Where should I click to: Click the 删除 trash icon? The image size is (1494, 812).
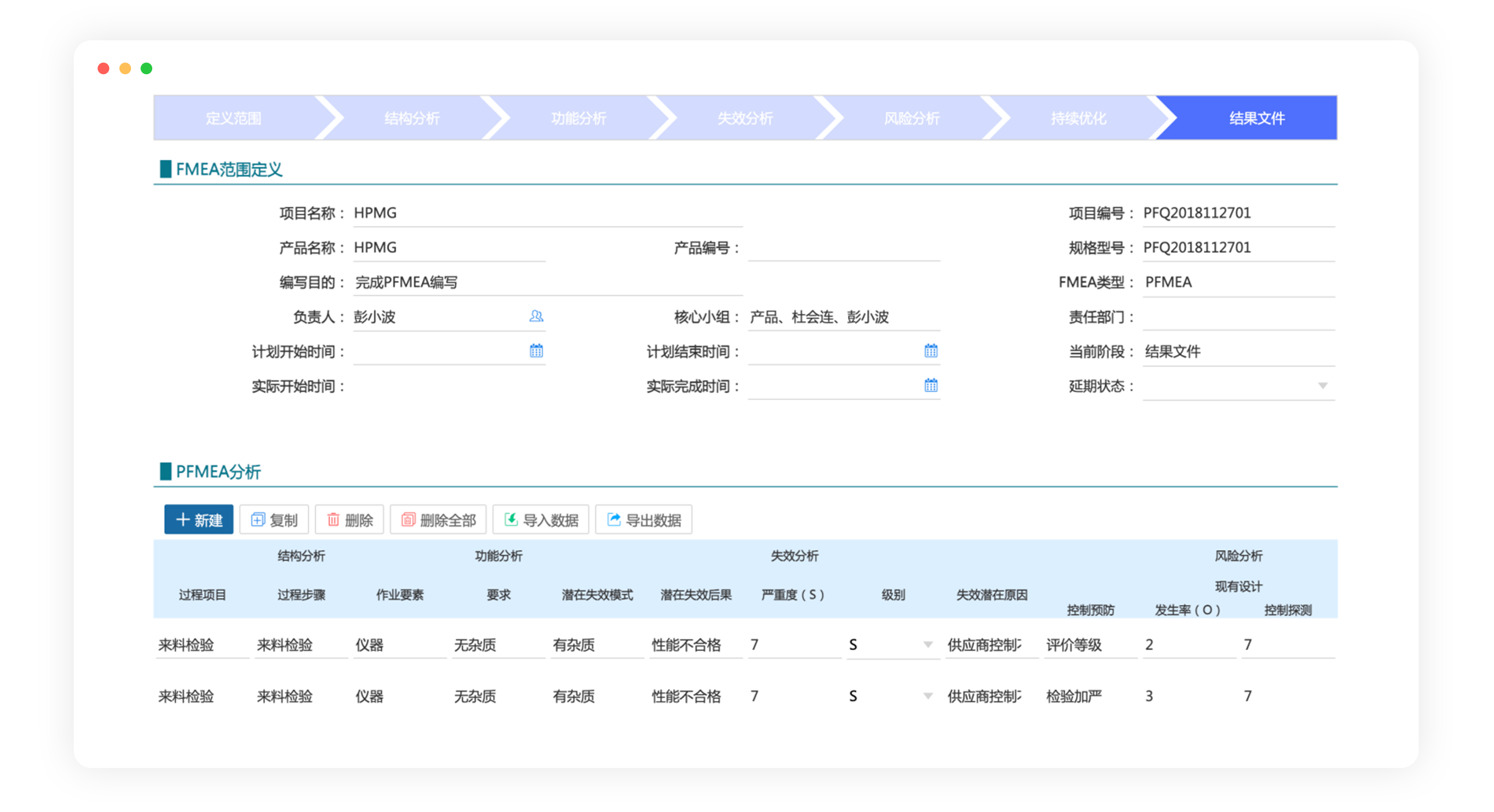coord(334,519)
